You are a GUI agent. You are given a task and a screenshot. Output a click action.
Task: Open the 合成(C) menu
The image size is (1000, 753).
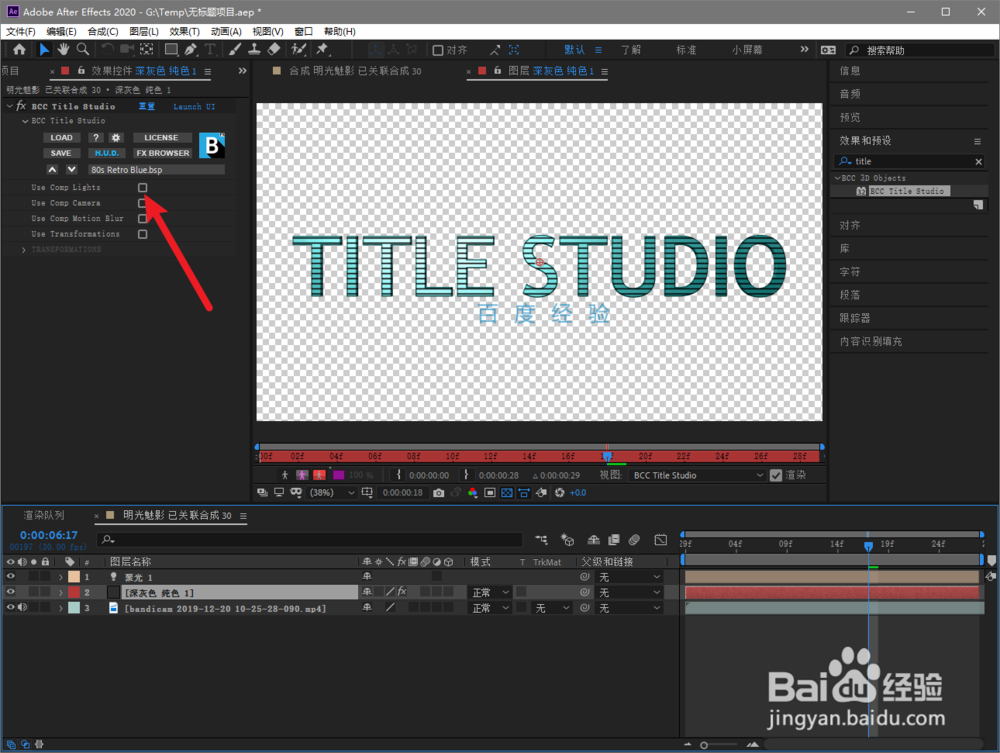coord(103,31)
